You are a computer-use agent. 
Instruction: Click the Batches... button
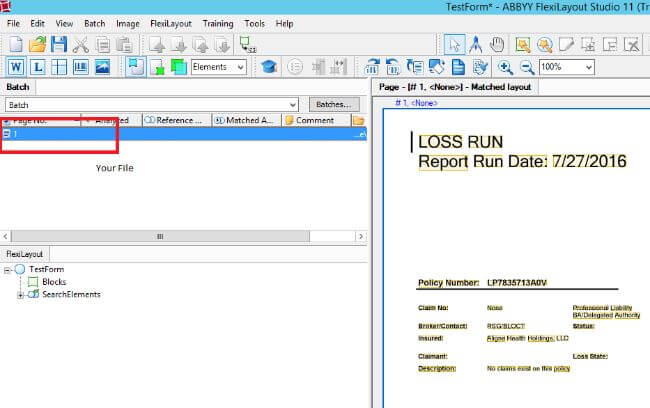(334, 104)
